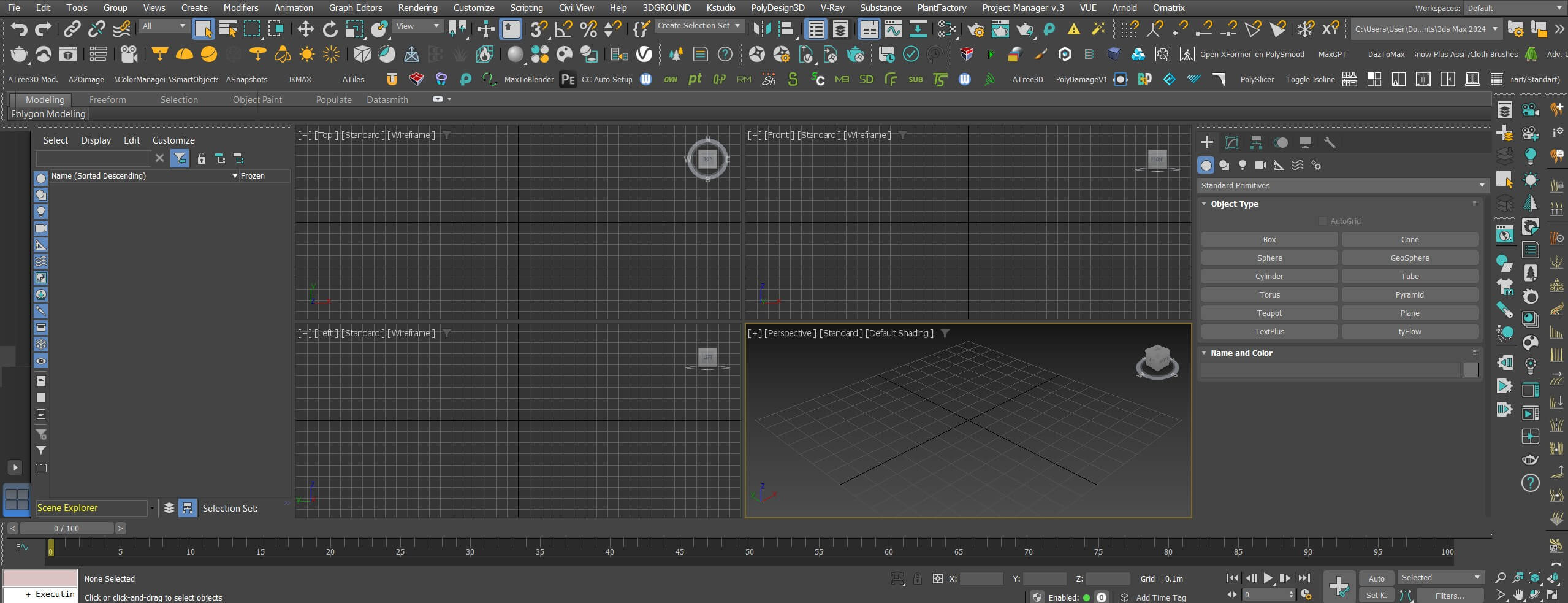Click the object color swatch in Name and Color
This screenshot has height=603, width=1568.
tap(1471, 370)
